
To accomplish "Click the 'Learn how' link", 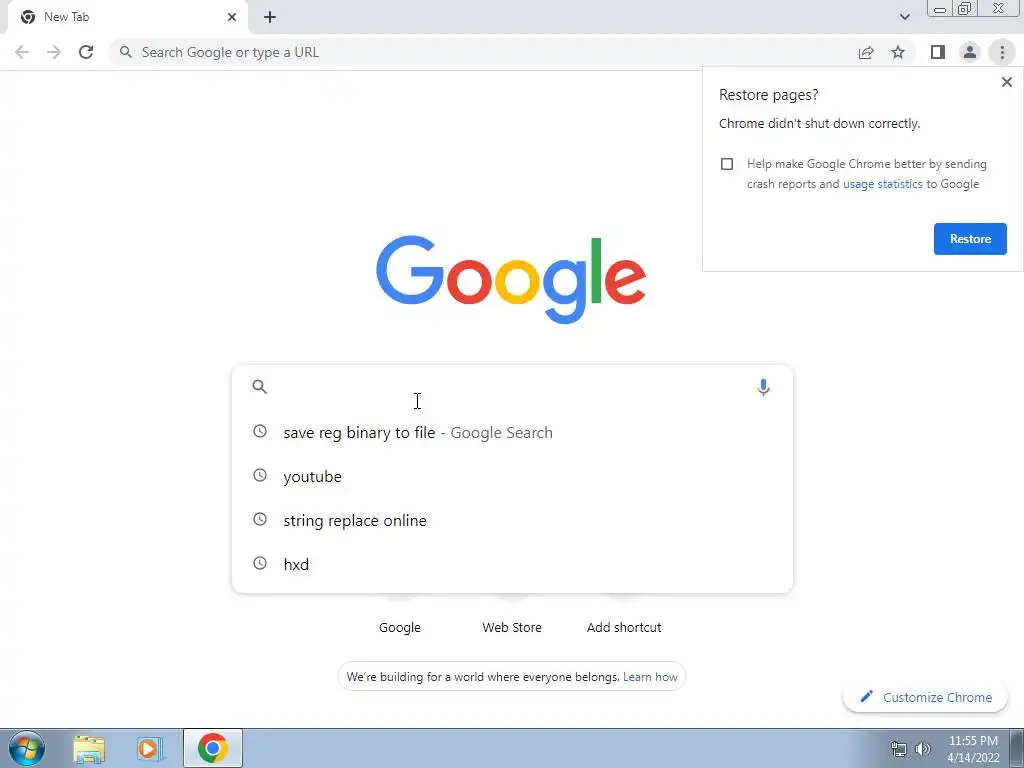I will 650,677.
